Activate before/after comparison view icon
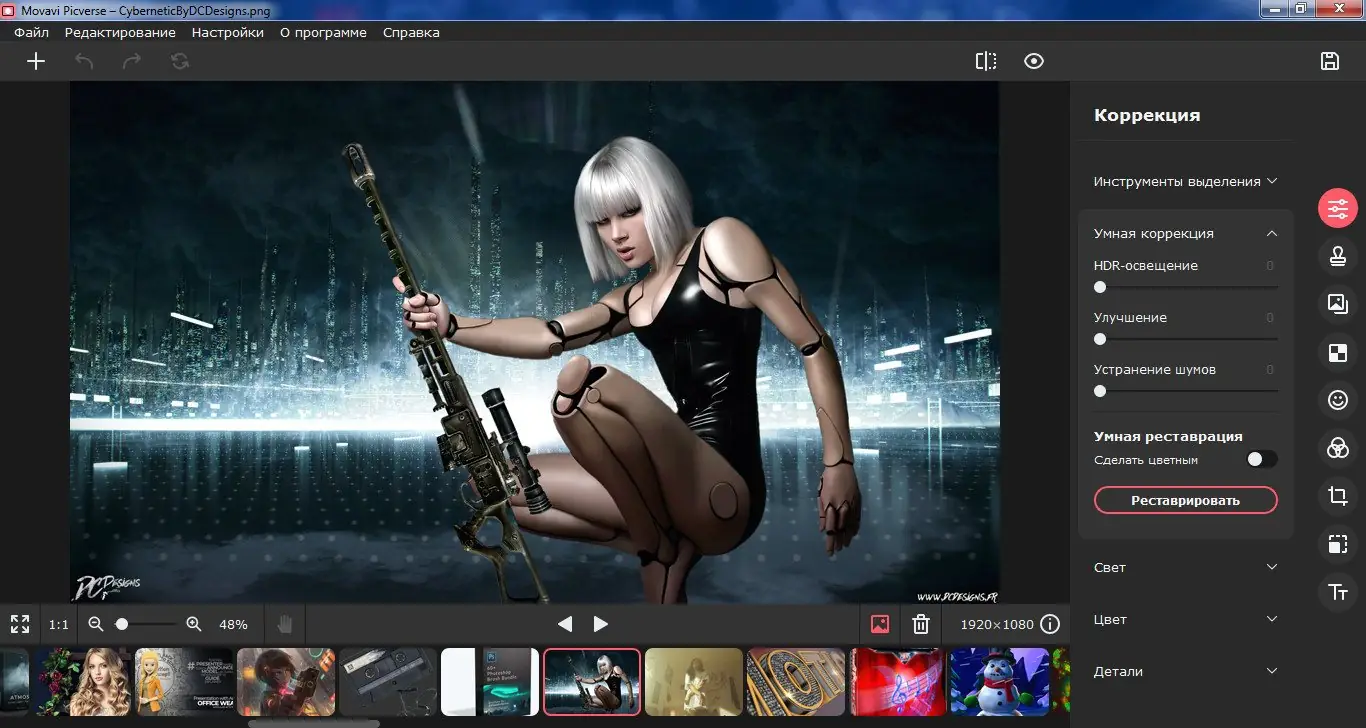This screenshot has height=728, width=1366. coord(985,61)
